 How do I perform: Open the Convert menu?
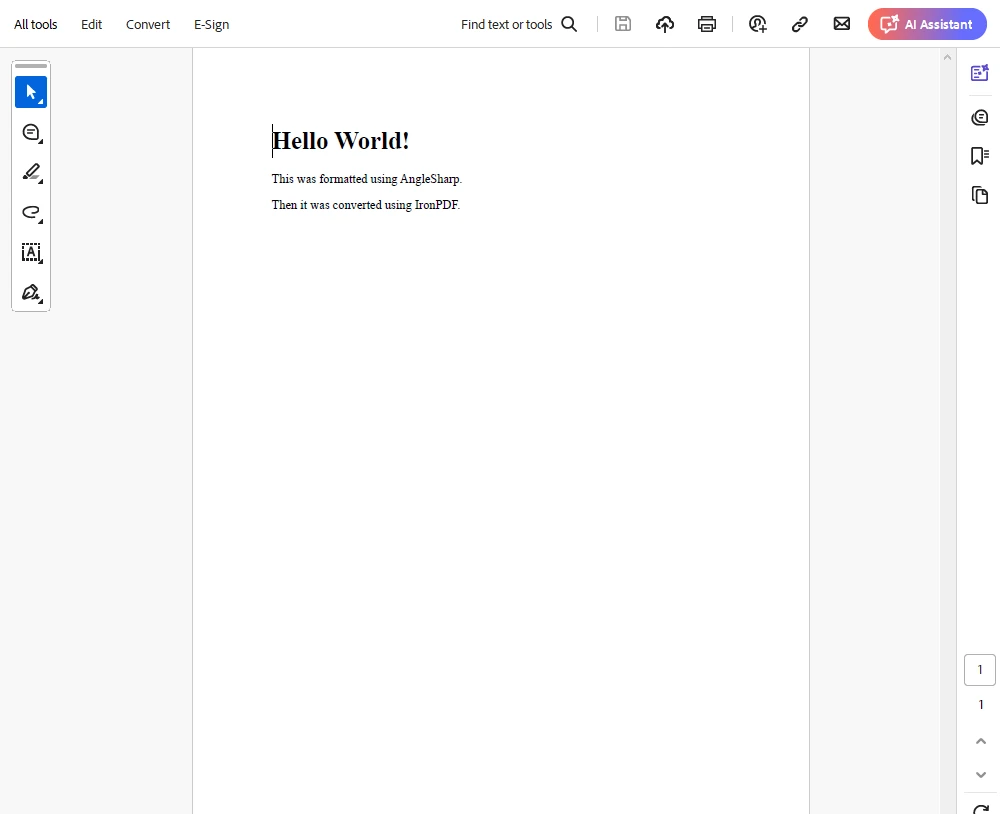click(x=148, y=24)
